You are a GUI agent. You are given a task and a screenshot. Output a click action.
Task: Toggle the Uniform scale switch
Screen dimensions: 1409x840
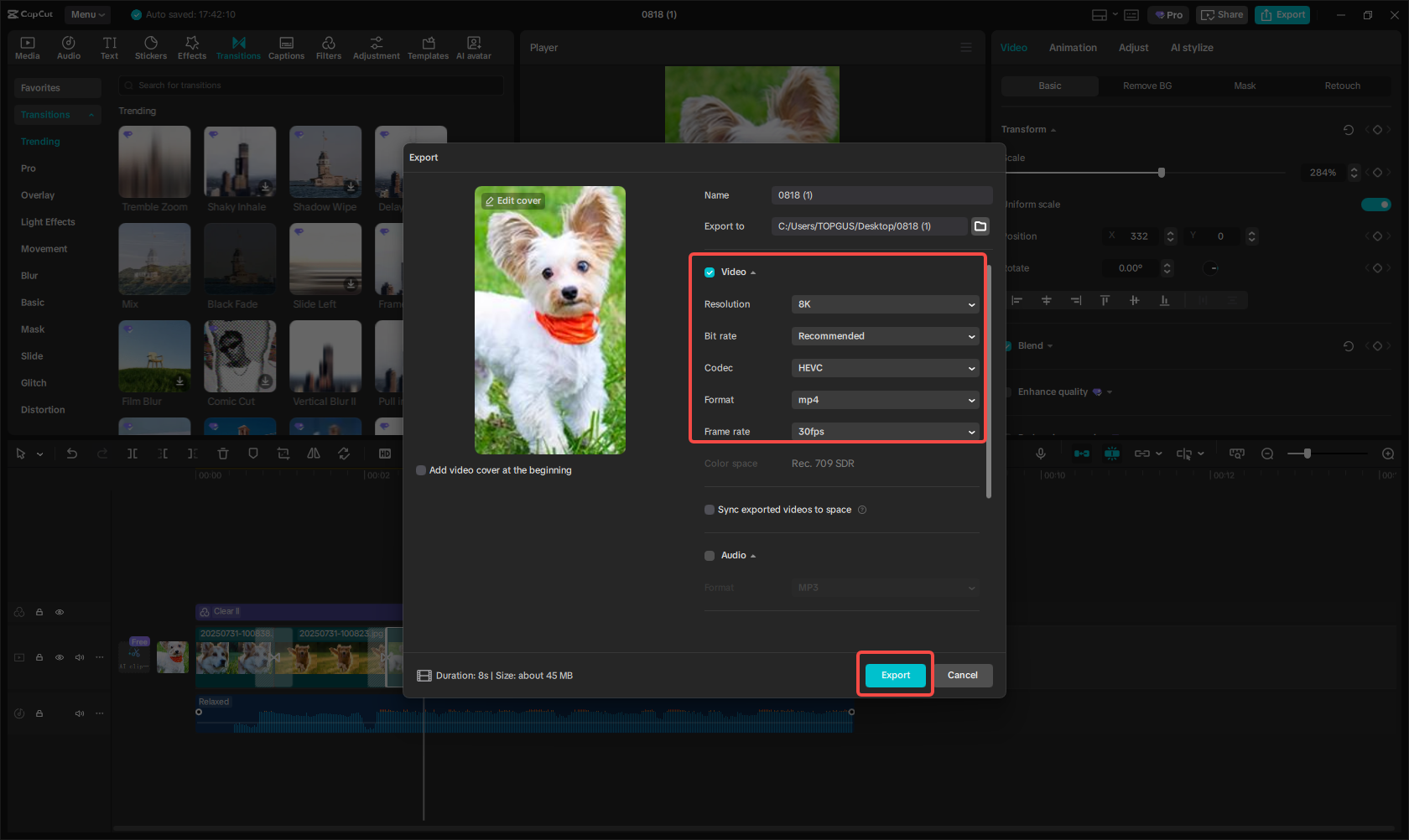coord(1376,204)
